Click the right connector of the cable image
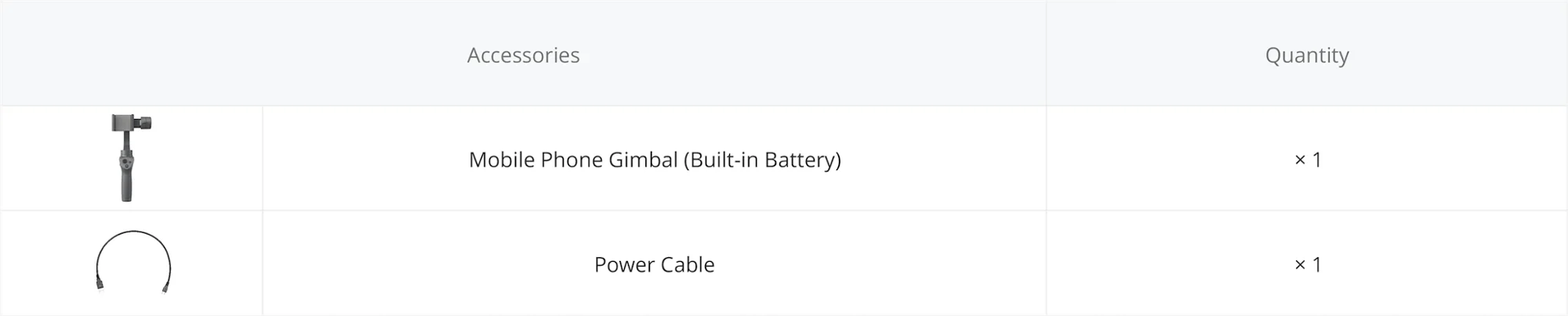 point(165,285)
